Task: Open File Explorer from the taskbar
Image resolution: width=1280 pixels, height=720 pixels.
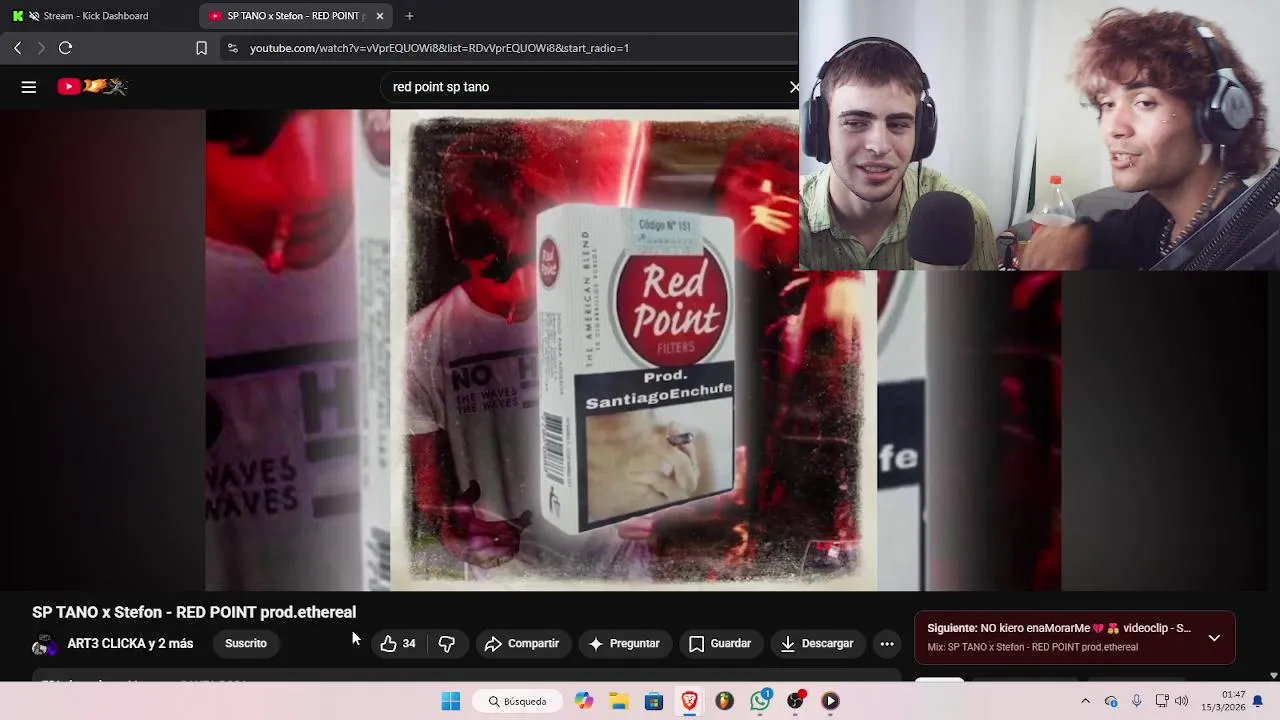Action: point(619,701)
